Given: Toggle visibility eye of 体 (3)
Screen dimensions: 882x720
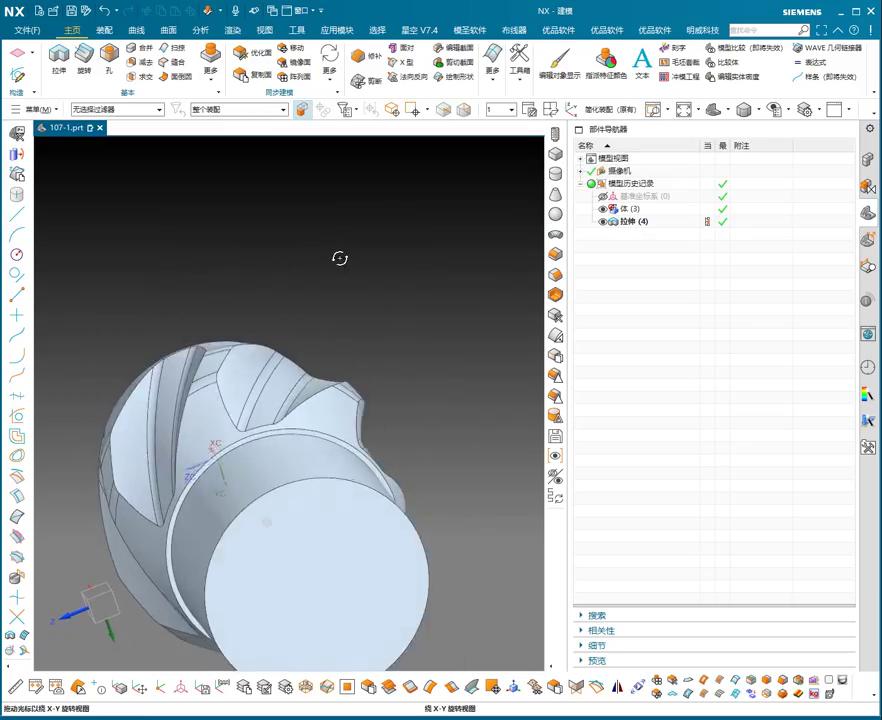Looking at the screenshot, I should pos(602,209).
